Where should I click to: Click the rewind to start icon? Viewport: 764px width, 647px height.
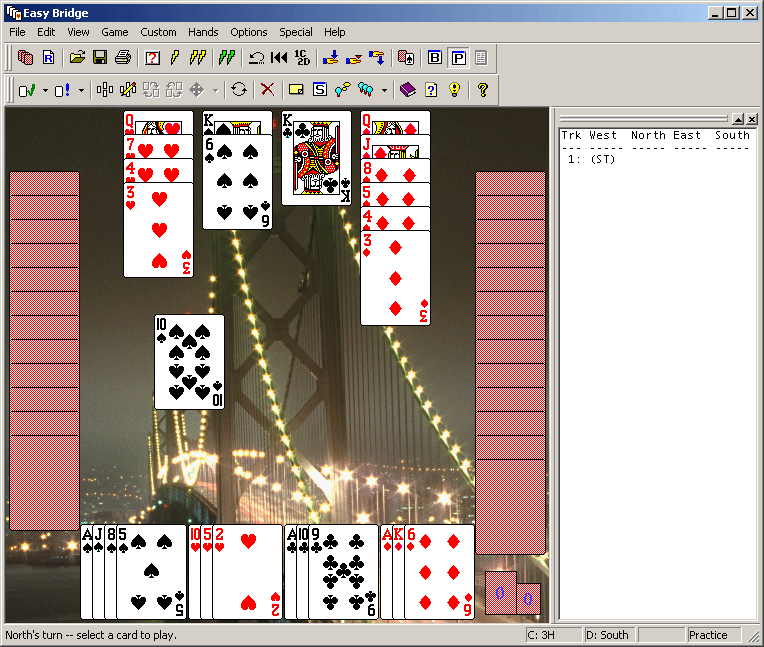pos(279,58)
